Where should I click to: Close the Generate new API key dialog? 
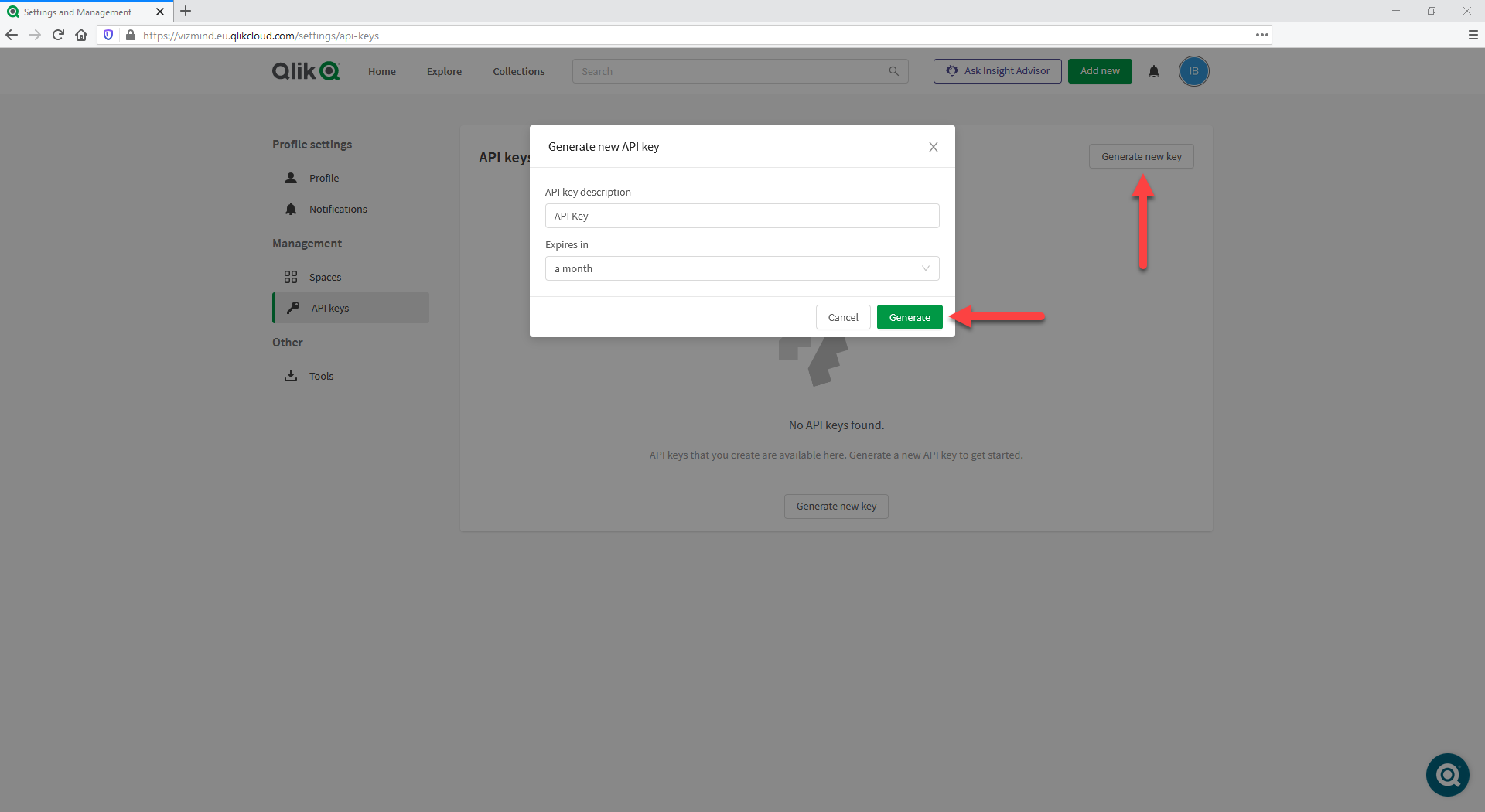click(934, 147)
